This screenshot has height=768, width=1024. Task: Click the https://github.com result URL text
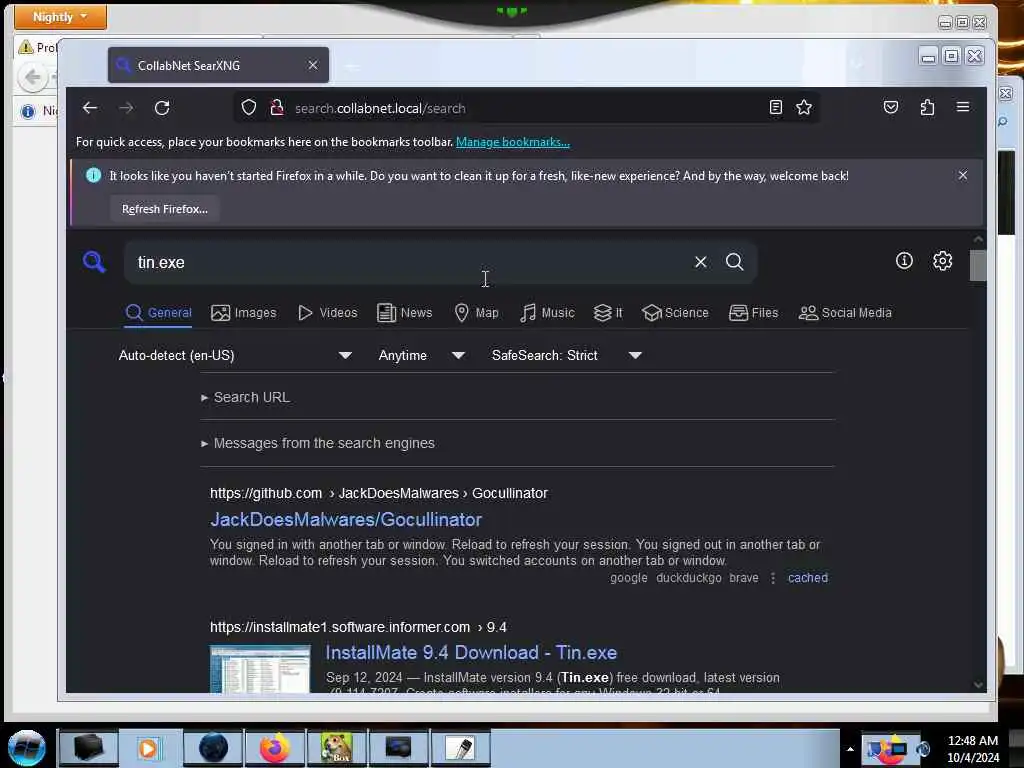click(266, 493)
